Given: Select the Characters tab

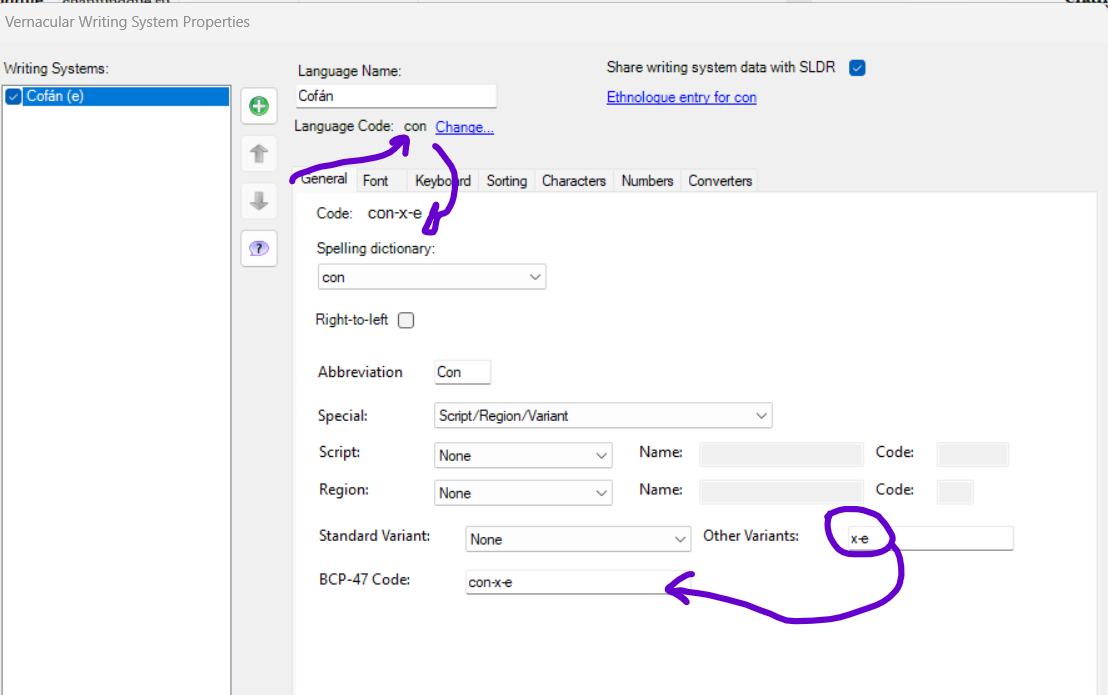Looking at the screenshot, I should (574, 181).
